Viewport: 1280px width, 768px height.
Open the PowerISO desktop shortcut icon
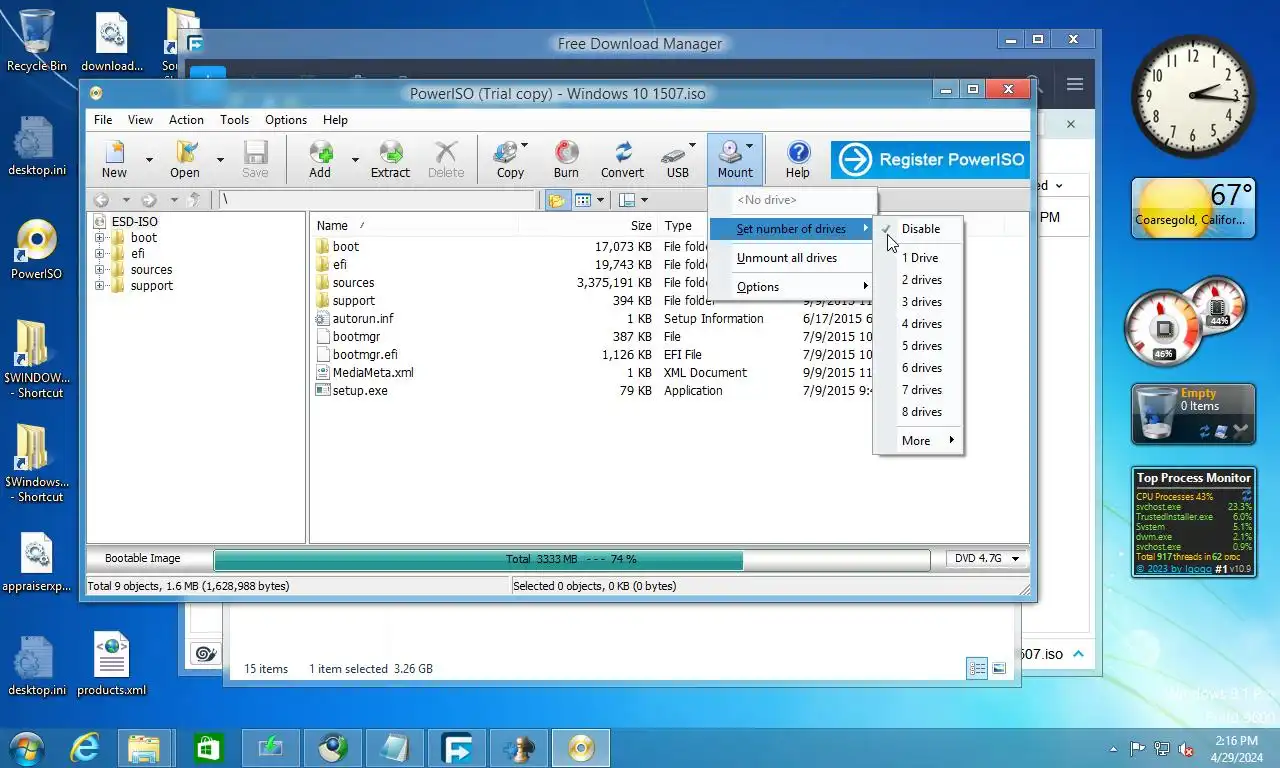(x=37, y=249)
